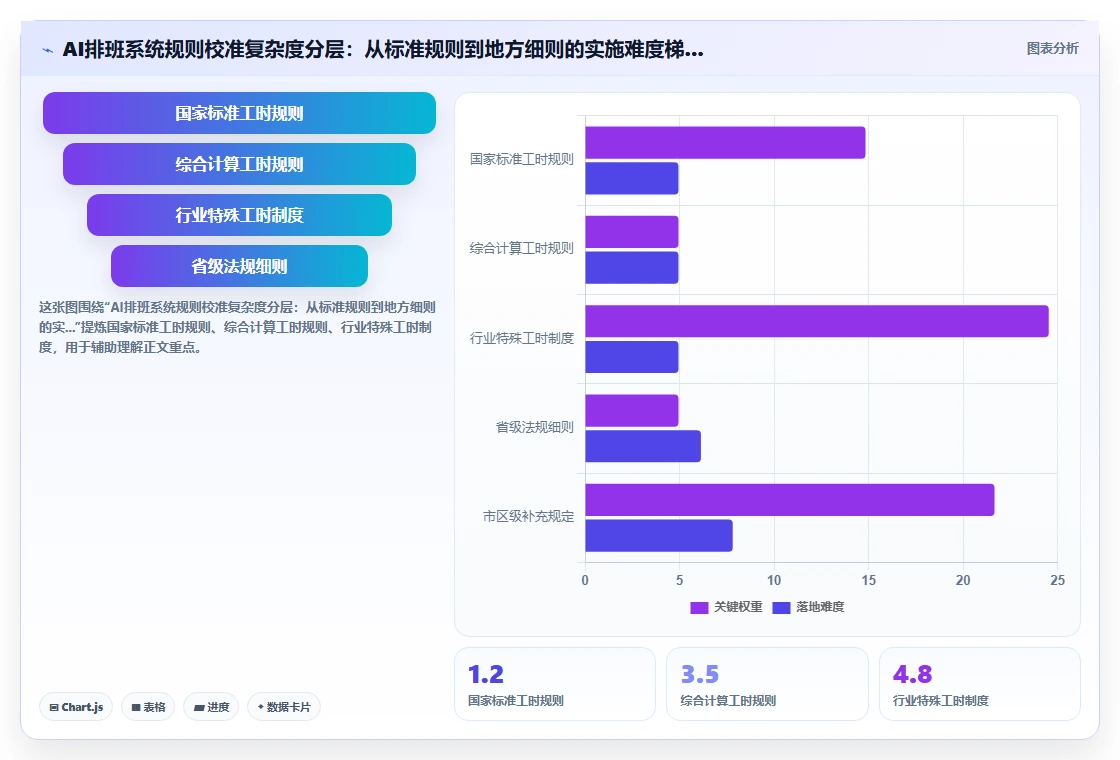
Task: Toggle the 落地难度 legend item
Action: click(x=809, y=607)
